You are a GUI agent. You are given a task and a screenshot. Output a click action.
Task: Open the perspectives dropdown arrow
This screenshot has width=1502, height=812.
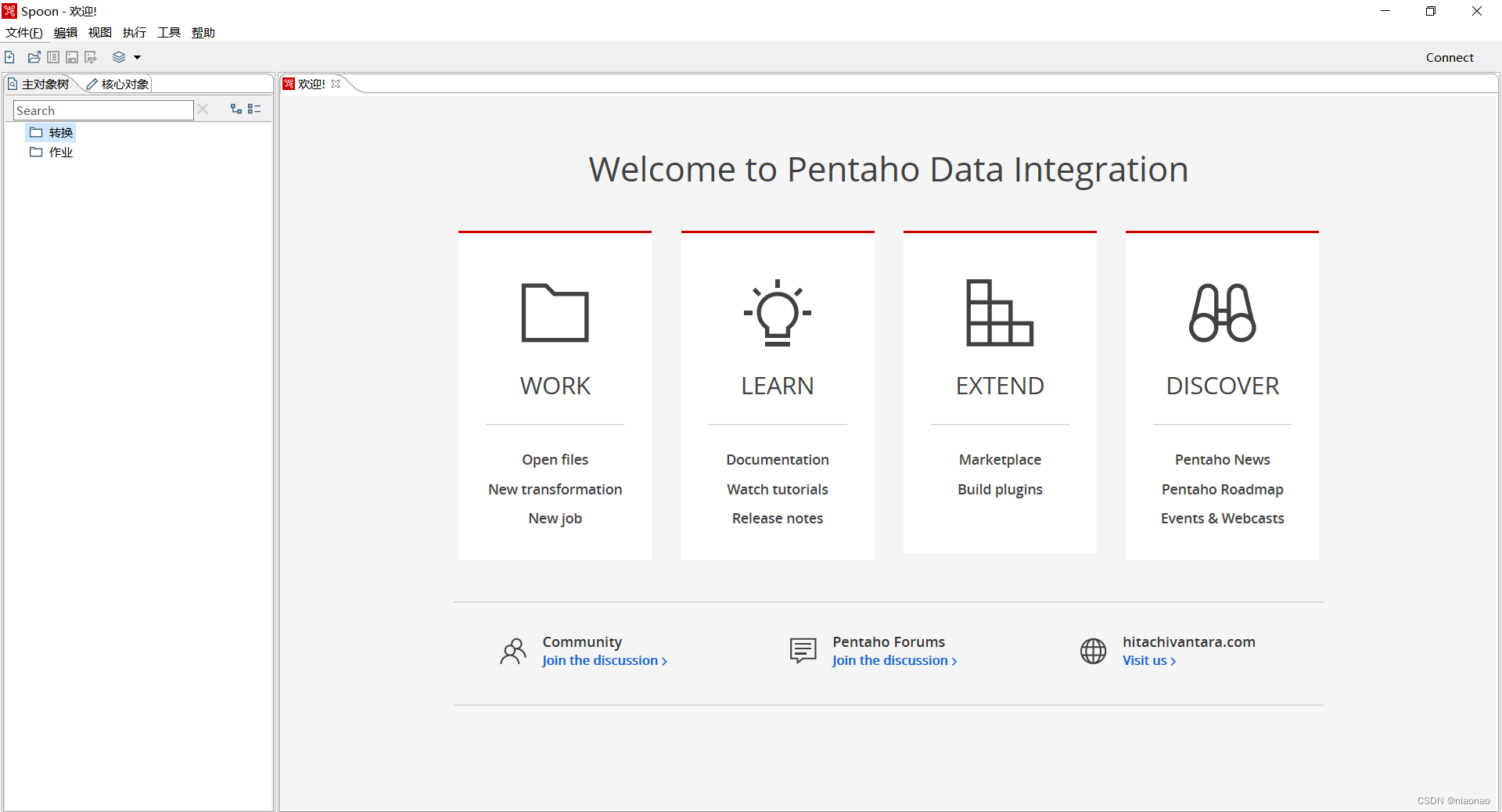tap(137, 57)
